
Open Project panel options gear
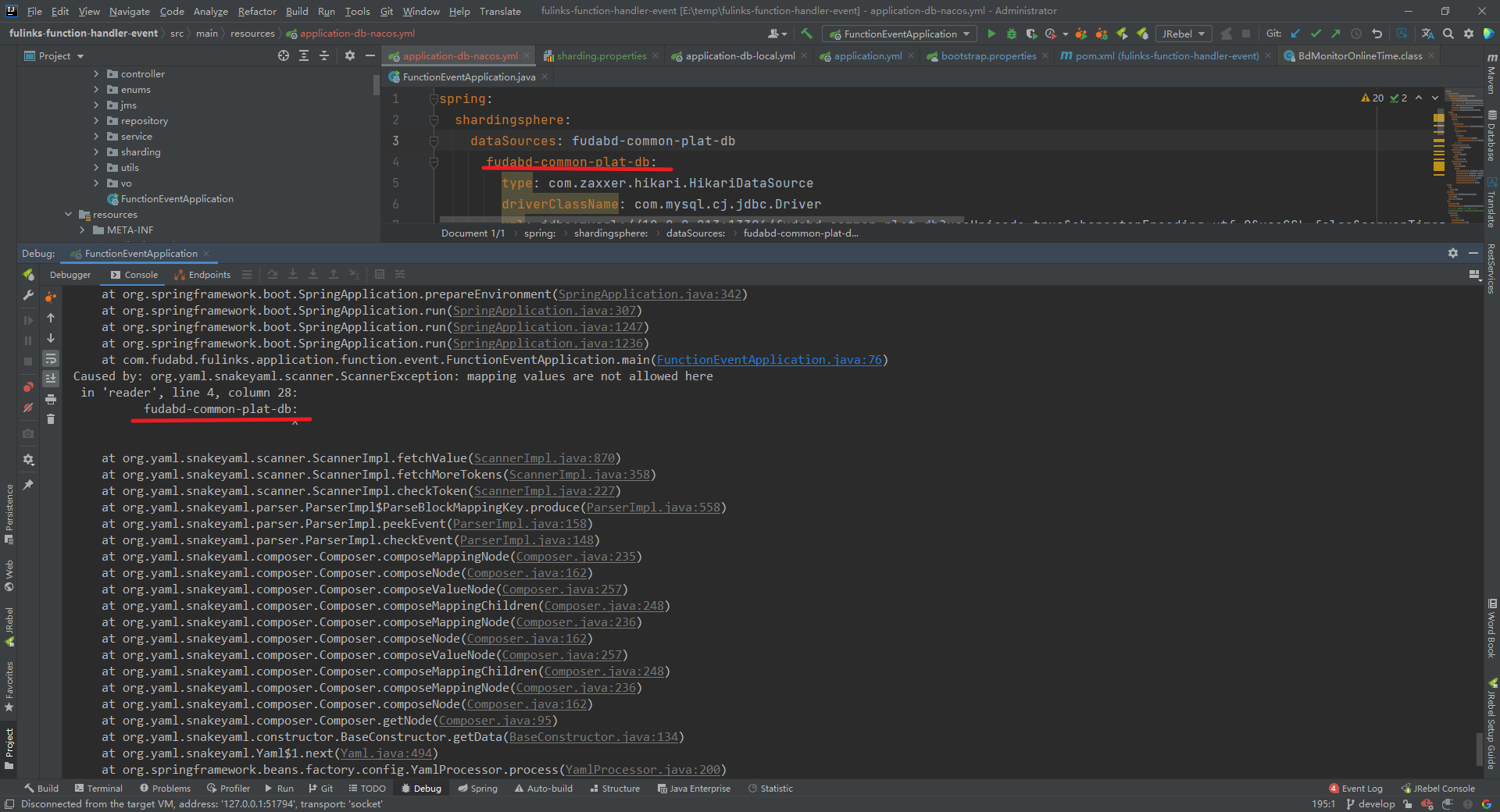(x=350, y=55)
